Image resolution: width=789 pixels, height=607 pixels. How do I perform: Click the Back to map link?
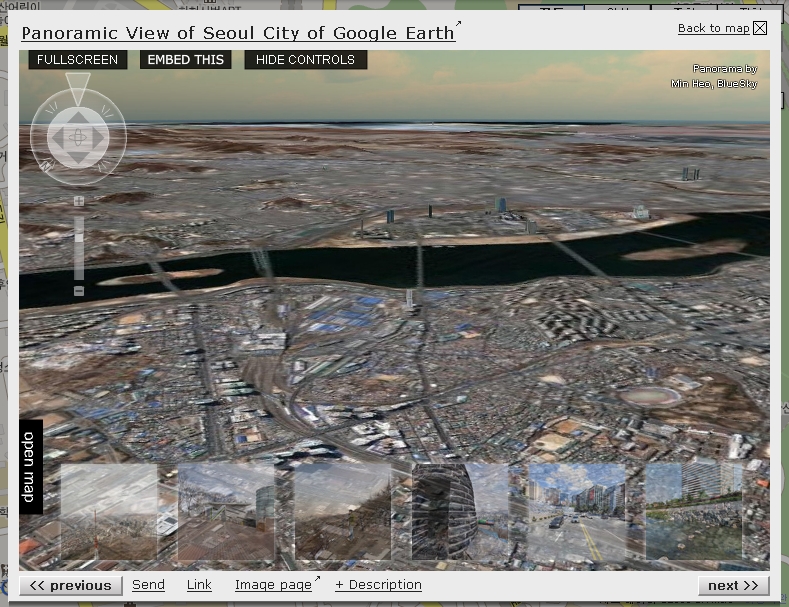click(x=714, y=28)
